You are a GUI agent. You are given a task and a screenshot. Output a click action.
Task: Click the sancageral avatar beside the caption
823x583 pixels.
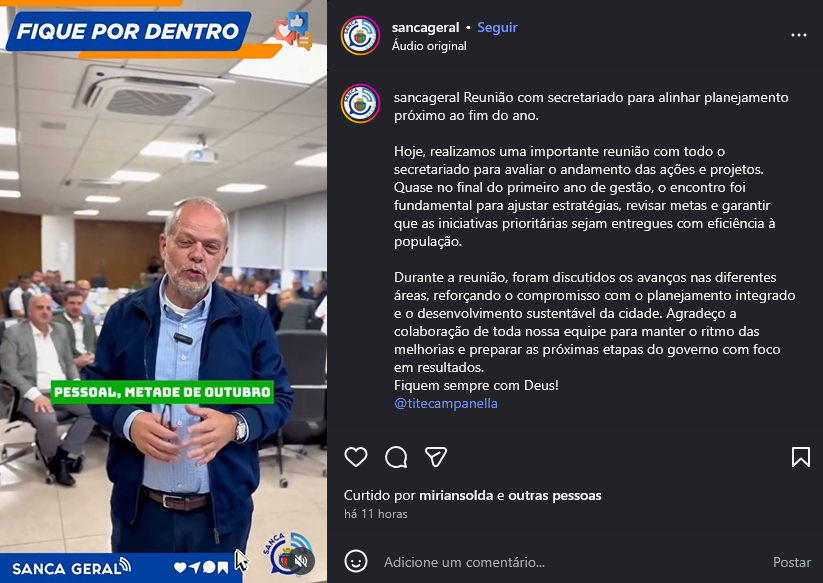pyautogui.click(x=360, y=103)
